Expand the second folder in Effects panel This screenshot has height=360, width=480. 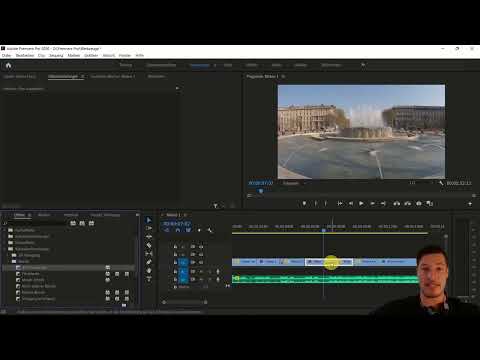point(5,236)
